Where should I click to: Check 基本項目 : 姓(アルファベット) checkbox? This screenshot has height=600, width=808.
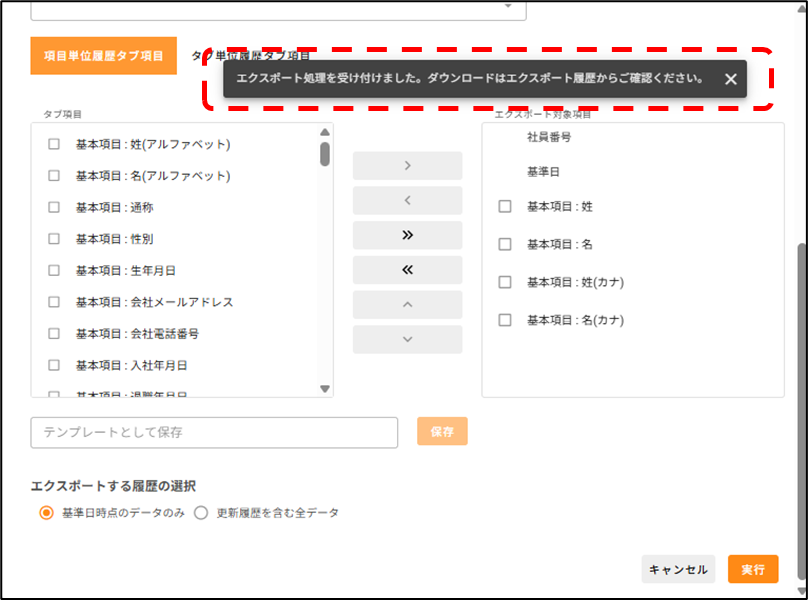(54, 144)
